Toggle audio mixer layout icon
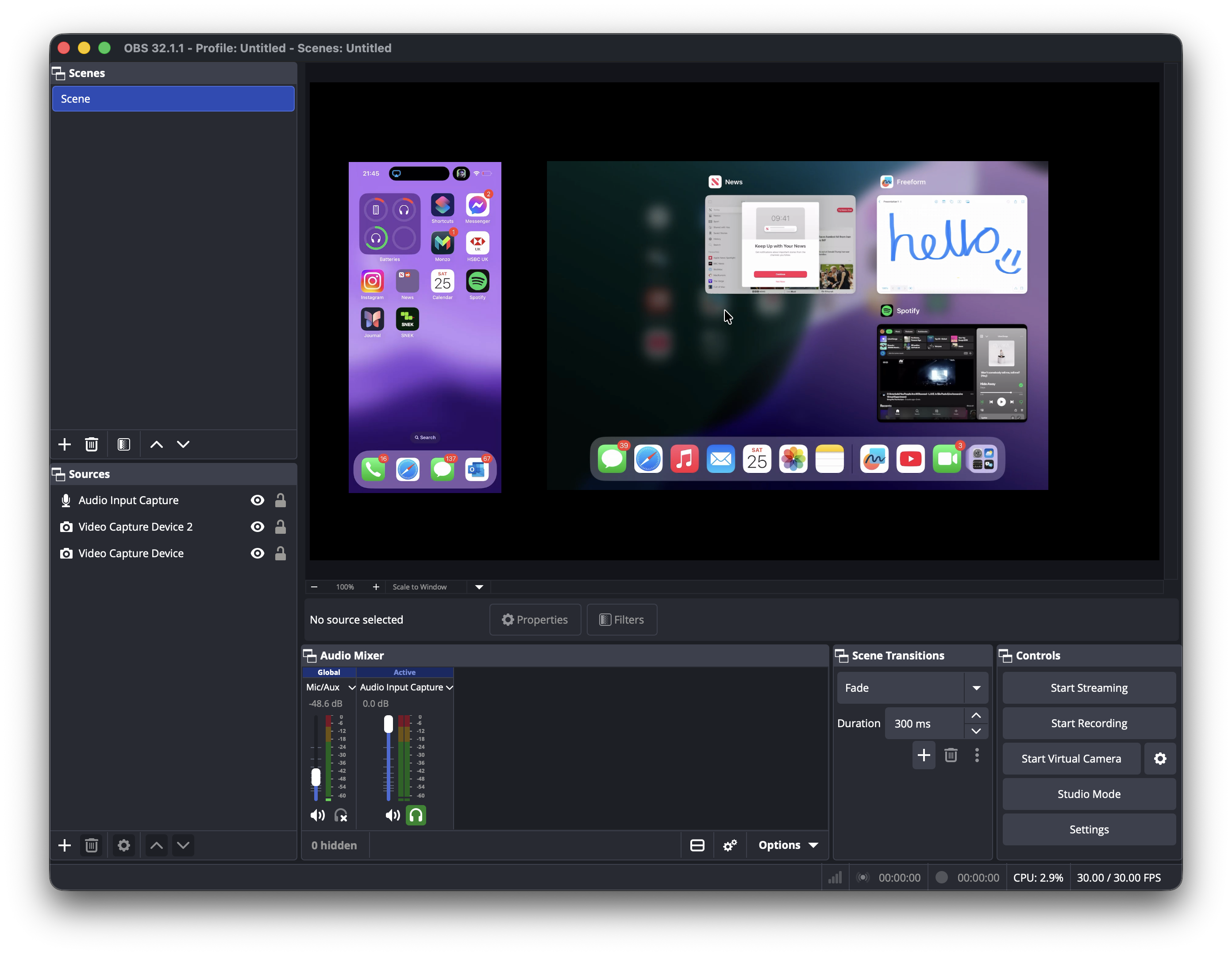This screenshot has width=1232, height=956. tap(697, 845)
